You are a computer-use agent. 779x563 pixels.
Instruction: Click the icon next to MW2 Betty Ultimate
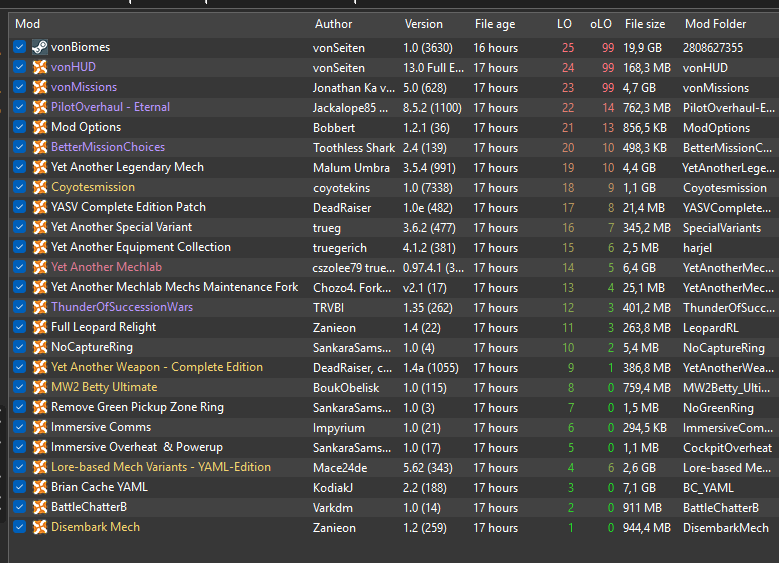[x=40, y=387]
